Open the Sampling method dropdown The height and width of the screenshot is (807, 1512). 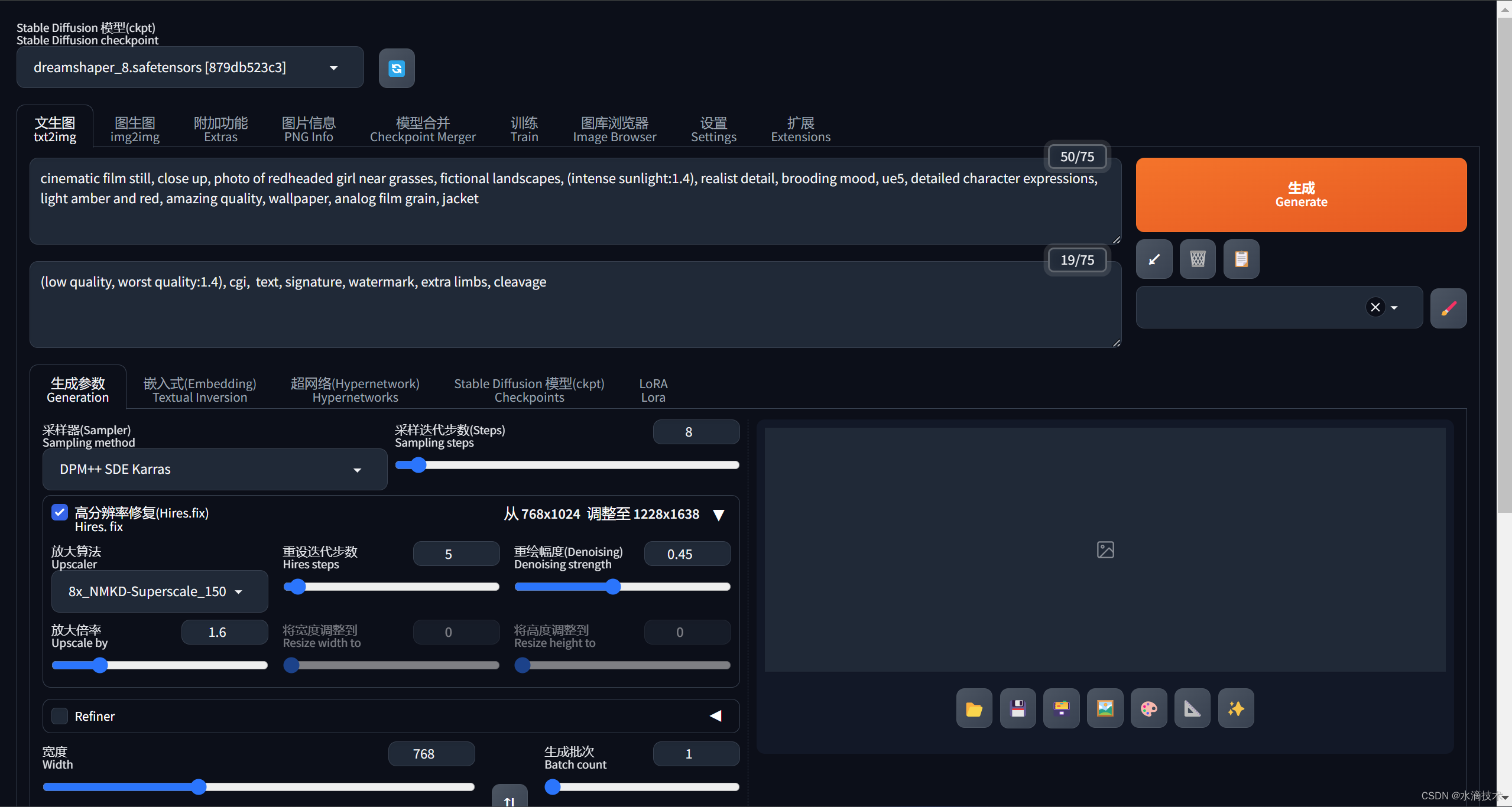tap(215, 469)
